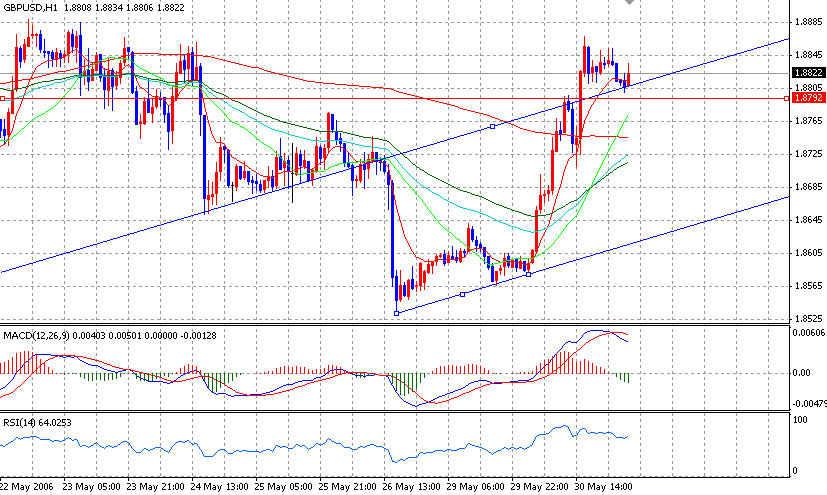Click the red 1.8792 price level label
The width and height of the screenshot is (827, 495).
(809, 98)
